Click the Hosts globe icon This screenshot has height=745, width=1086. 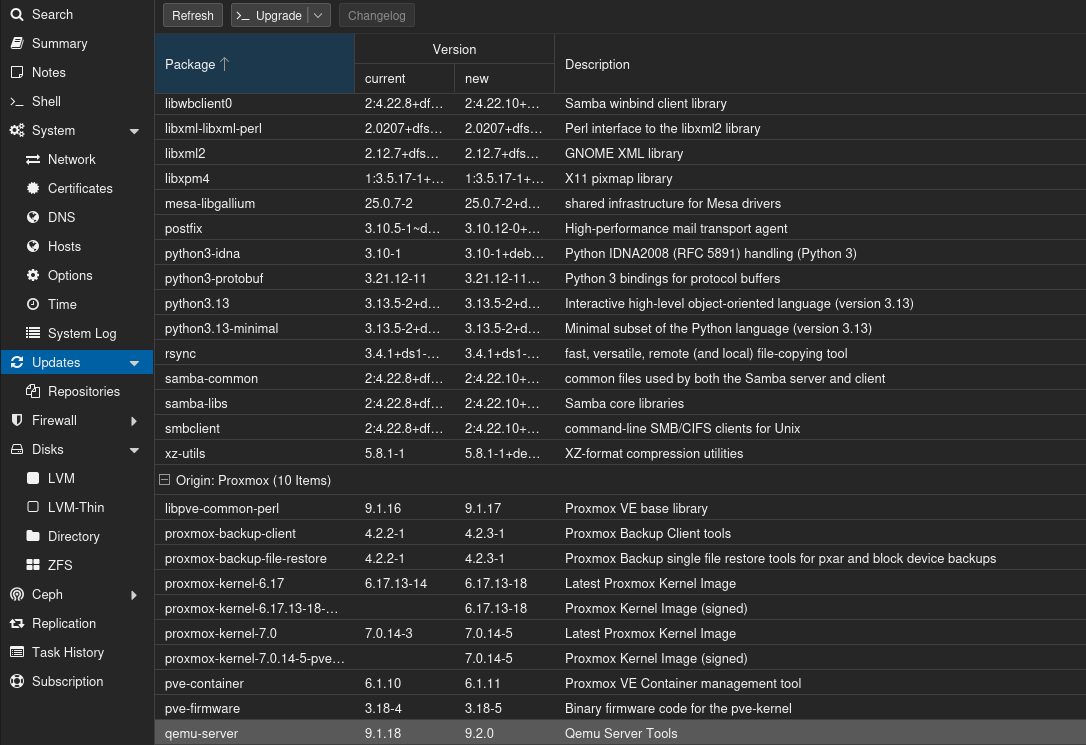pos(33,246)
